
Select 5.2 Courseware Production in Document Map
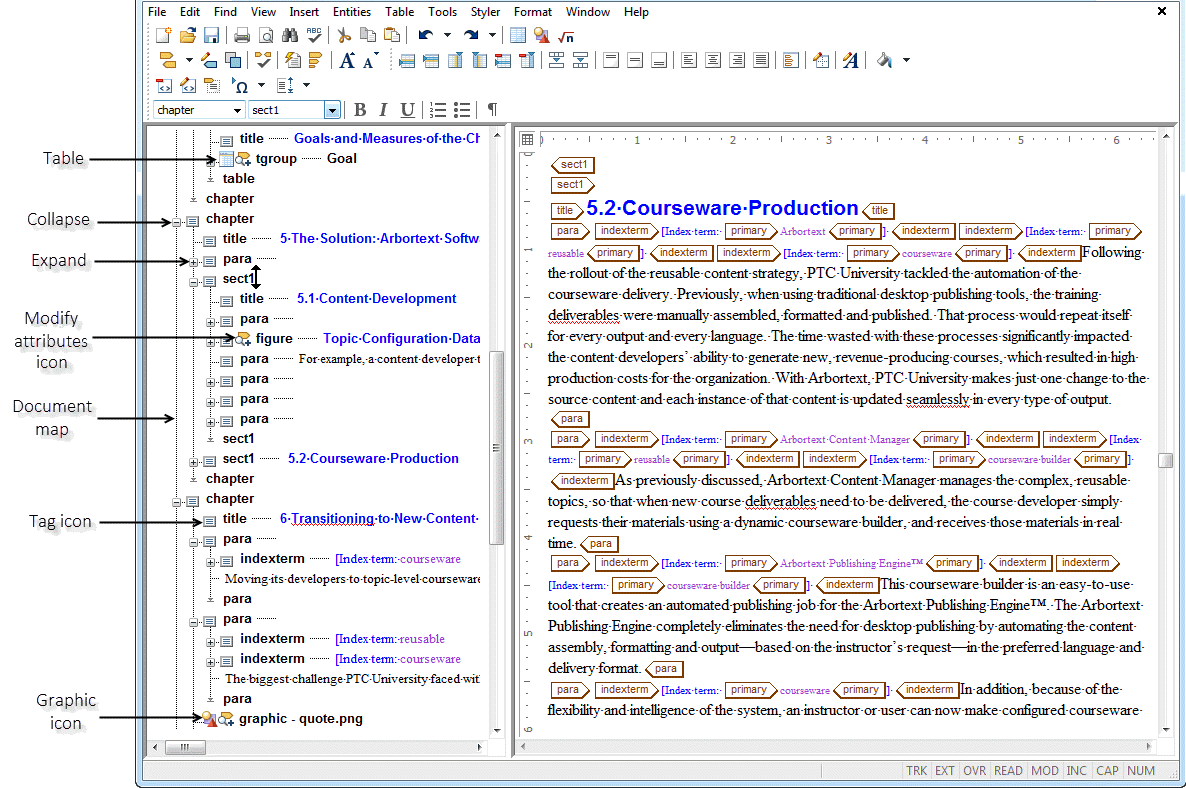tap(373, 458)
